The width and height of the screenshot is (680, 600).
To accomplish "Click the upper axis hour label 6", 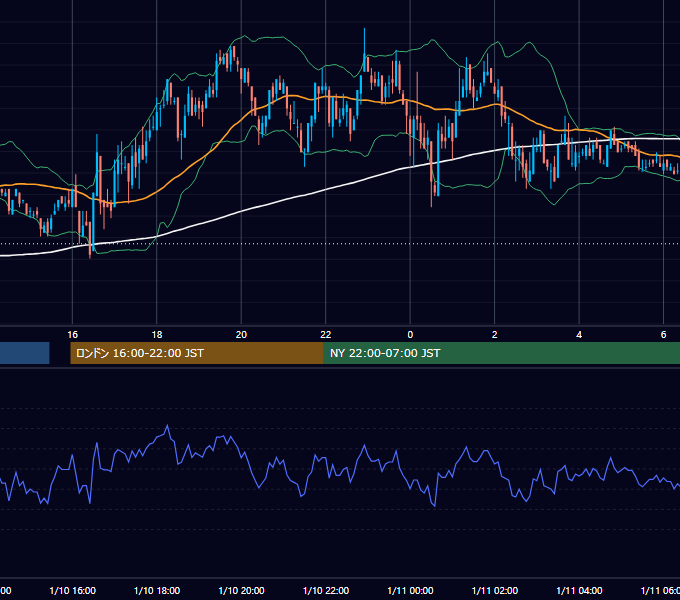I will tap(663, 335).
